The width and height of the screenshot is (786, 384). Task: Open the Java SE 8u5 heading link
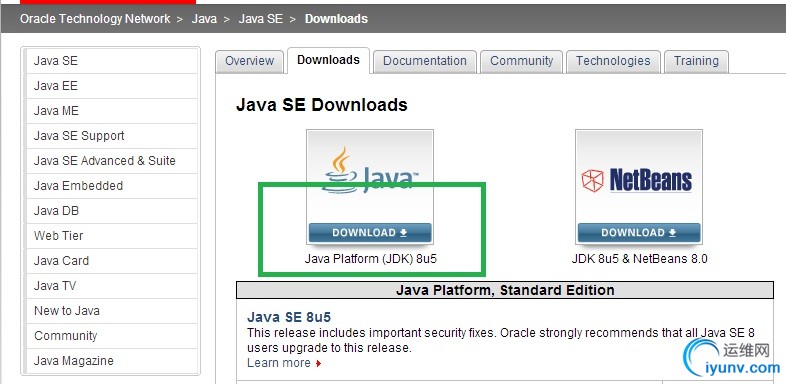(289, 317)
